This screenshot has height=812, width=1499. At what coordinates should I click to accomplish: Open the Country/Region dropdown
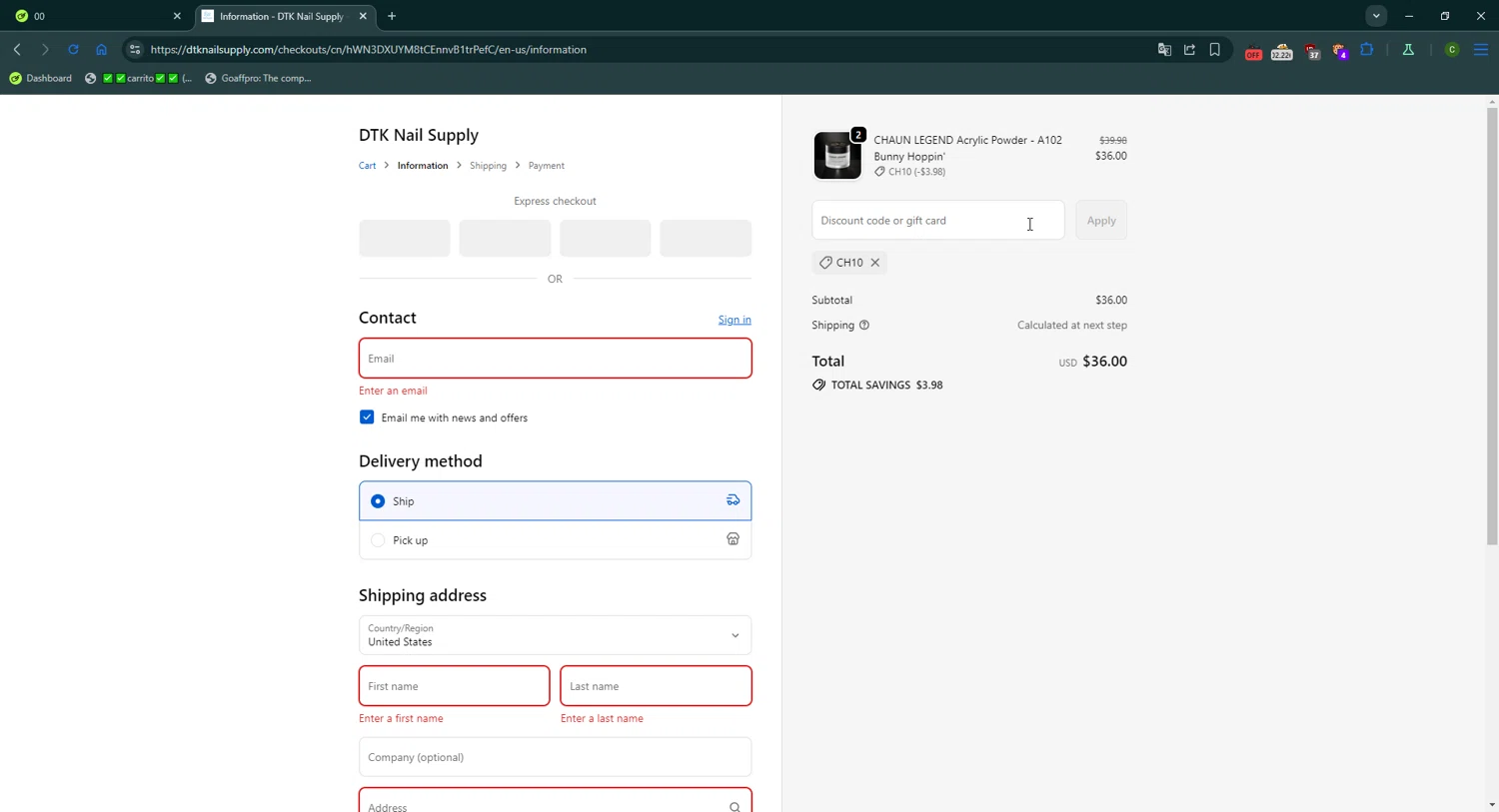pyautogui.click(x=555, y=635)
